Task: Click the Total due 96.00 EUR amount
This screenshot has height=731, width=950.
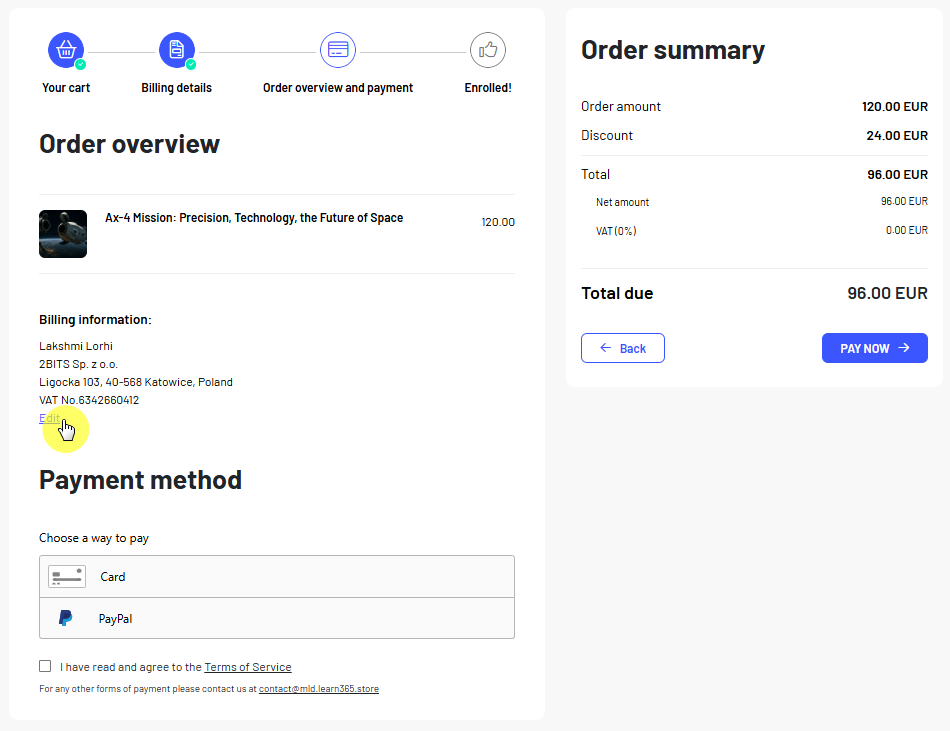Action: coord(887,293)
